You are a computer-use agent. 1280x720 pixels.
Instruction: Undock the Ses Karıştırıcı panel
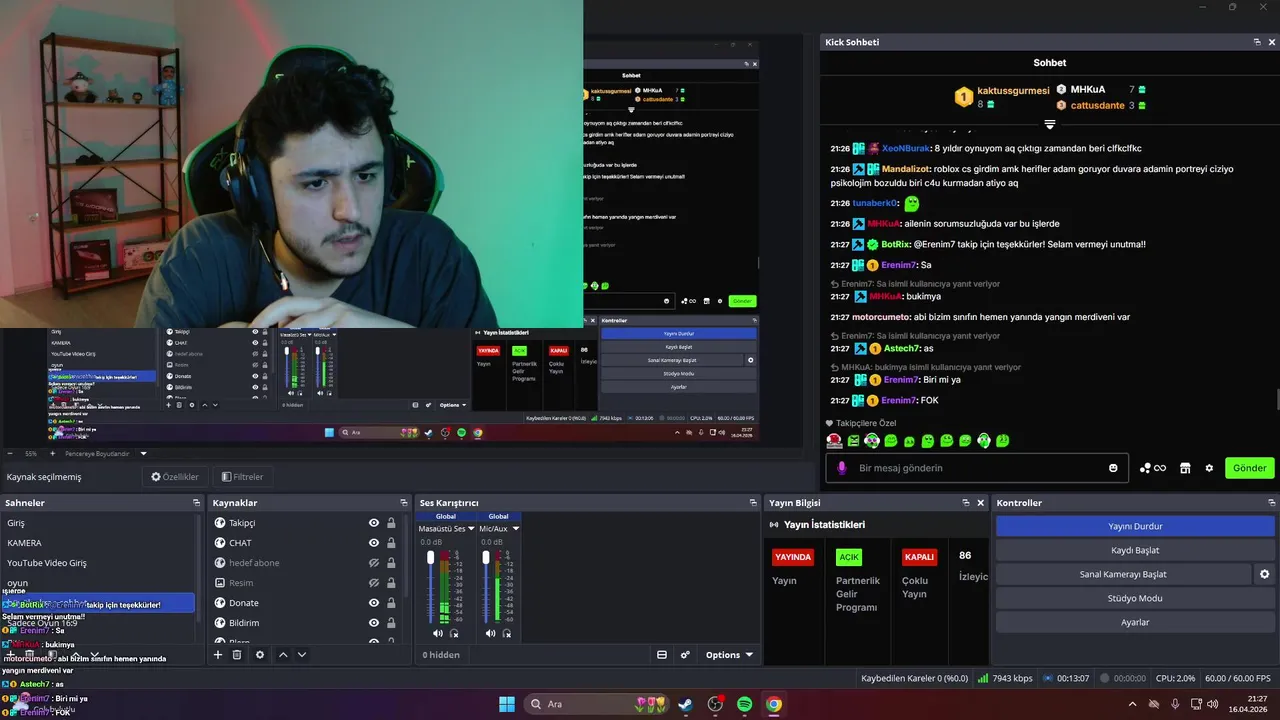click(753, 503)
